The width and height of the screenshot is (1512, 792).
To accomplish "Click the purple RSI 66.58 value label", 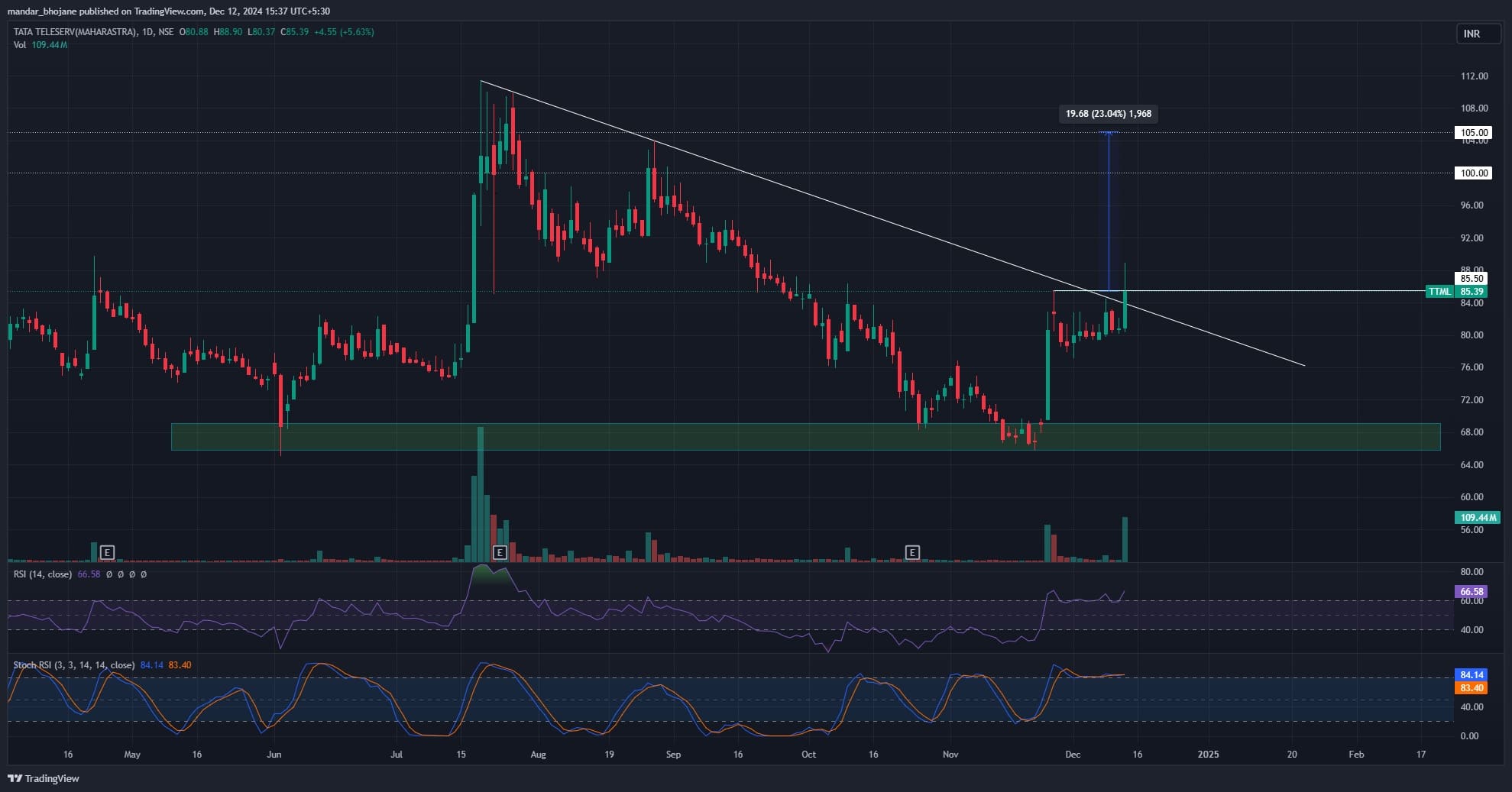I will point(1471,592).
